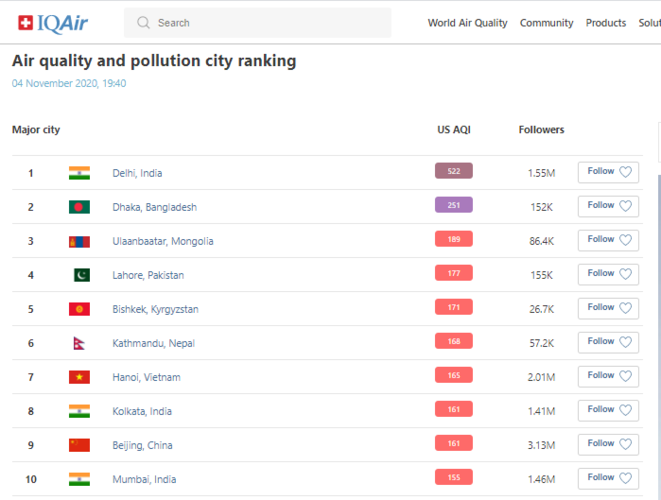The height and width of the screenshot is (500, 661).
Task: Click the Vietnam flag icon
Action: pyautogui.click(x=79, y=377)
